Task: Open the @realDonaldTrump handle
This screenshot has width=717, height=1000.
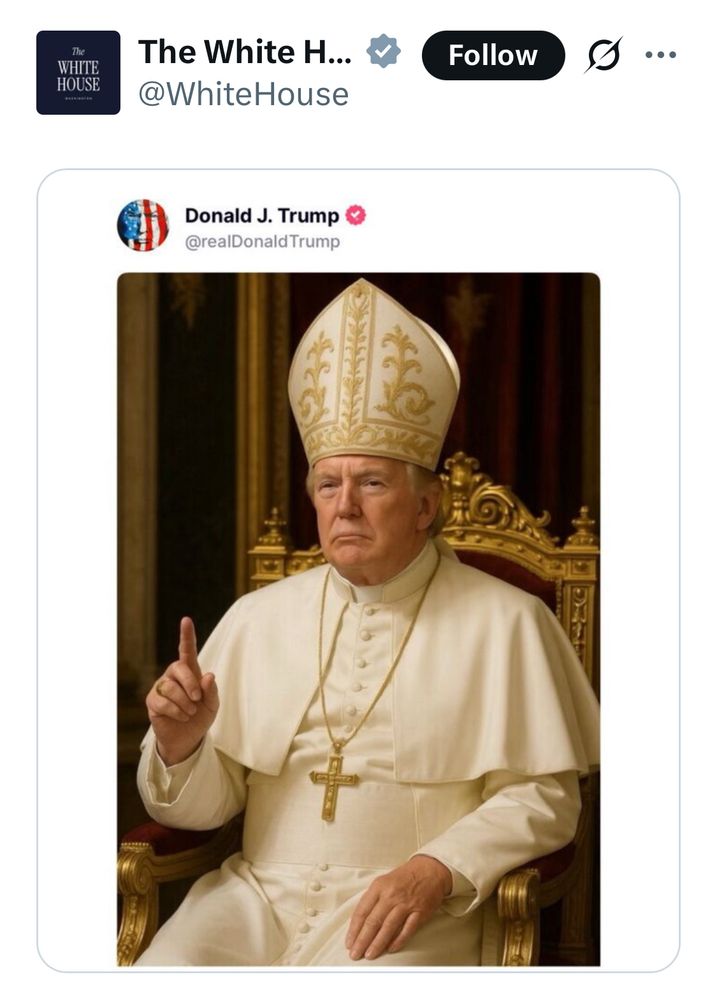Action: [x=262, y=241]
